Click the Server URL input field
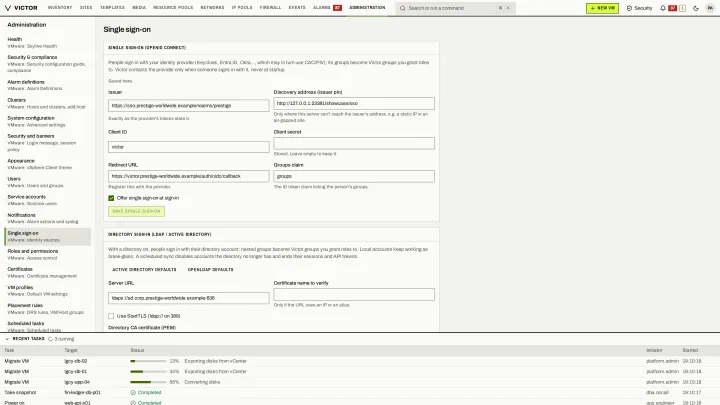This screenshot has width=720, height=405. point(189,298)
